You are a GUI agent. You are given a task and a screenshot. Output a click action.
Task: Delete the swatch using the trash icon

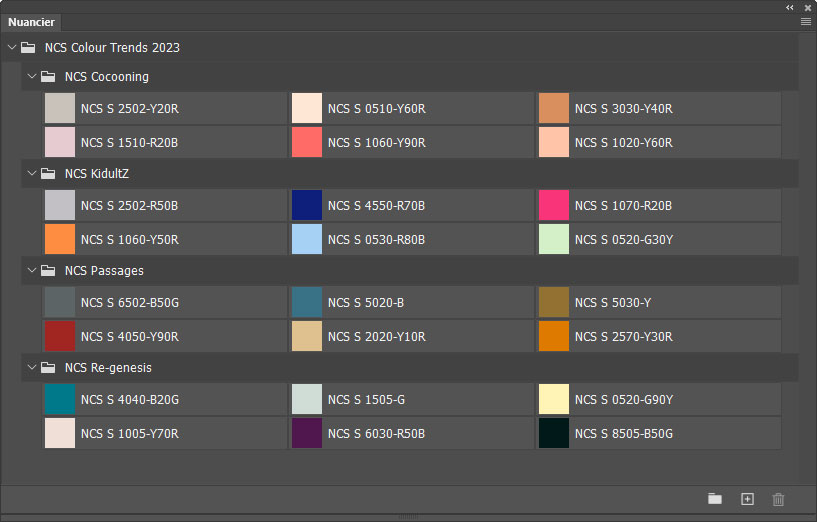tap(778, 499)
